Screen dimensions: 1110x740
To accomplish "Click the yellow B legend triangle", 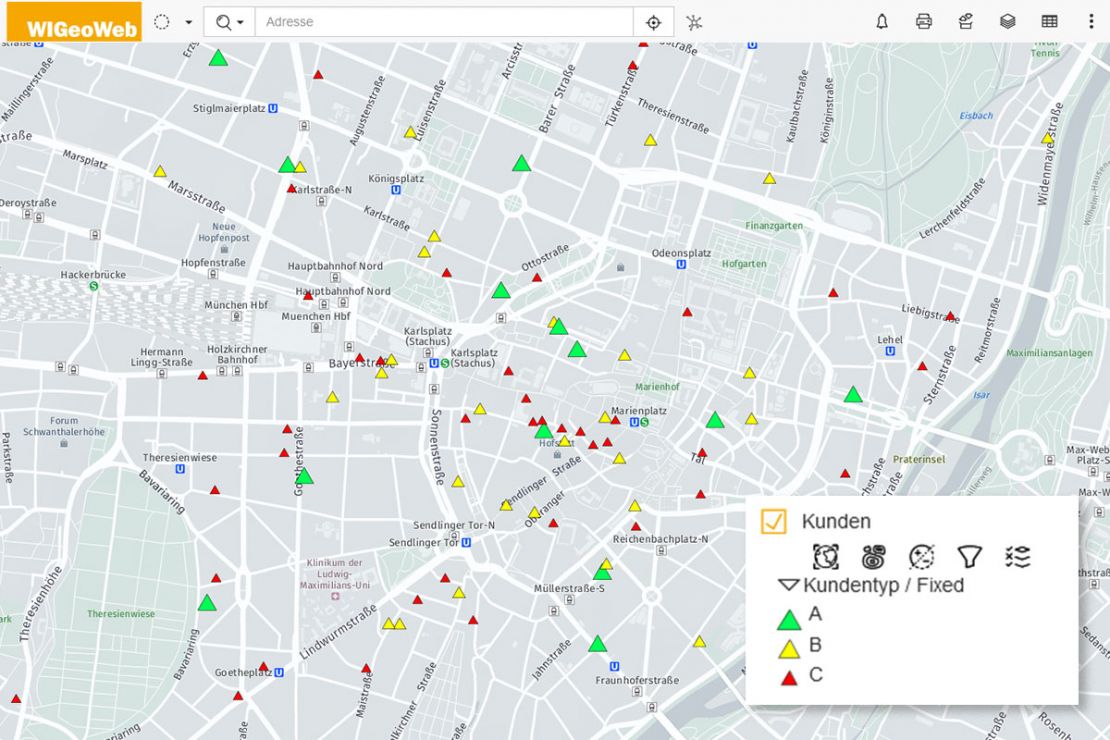I will (789, 648).
